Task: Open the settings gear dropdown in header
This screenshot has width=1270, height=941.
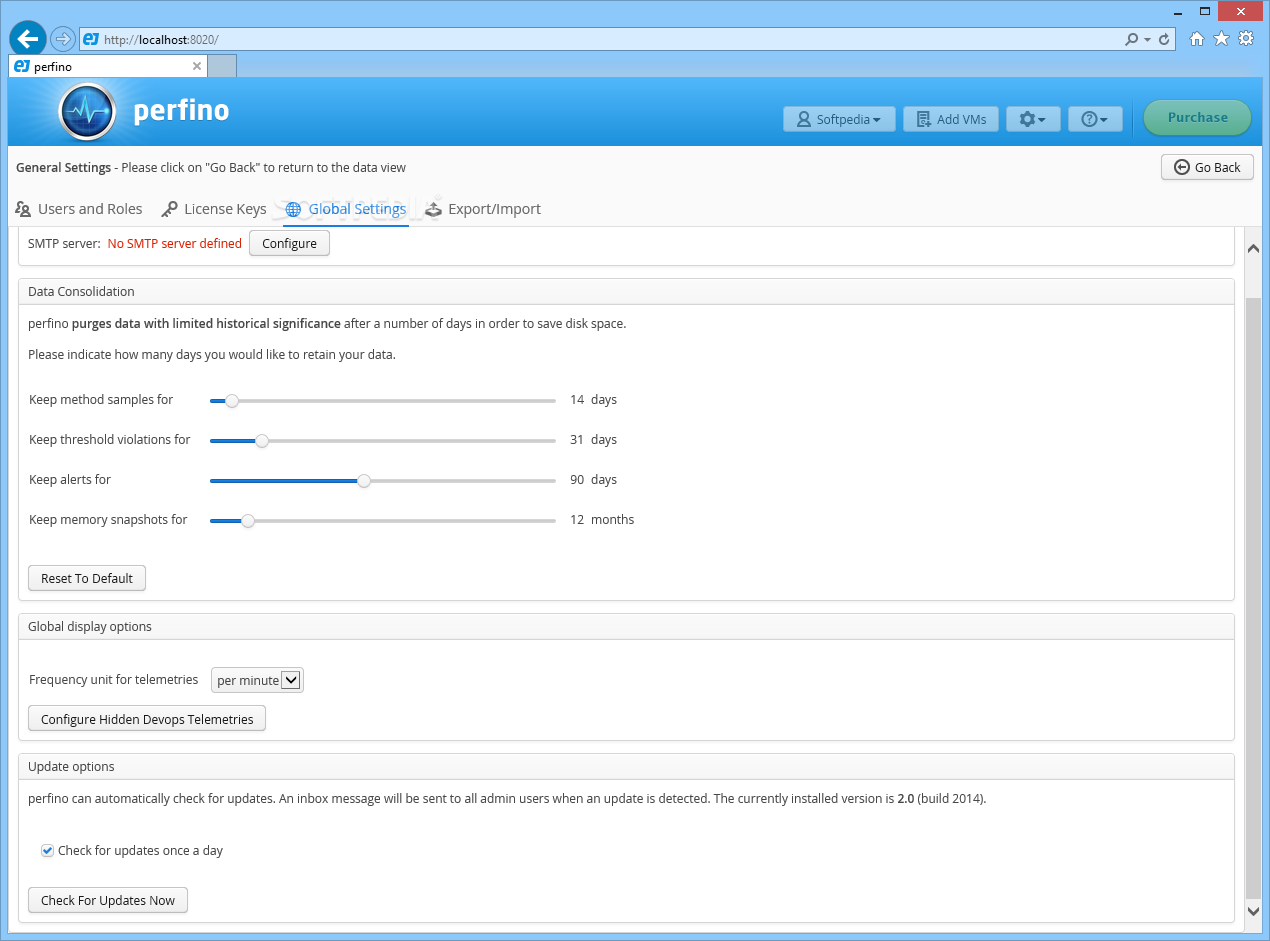Action: click(1033, 119)
